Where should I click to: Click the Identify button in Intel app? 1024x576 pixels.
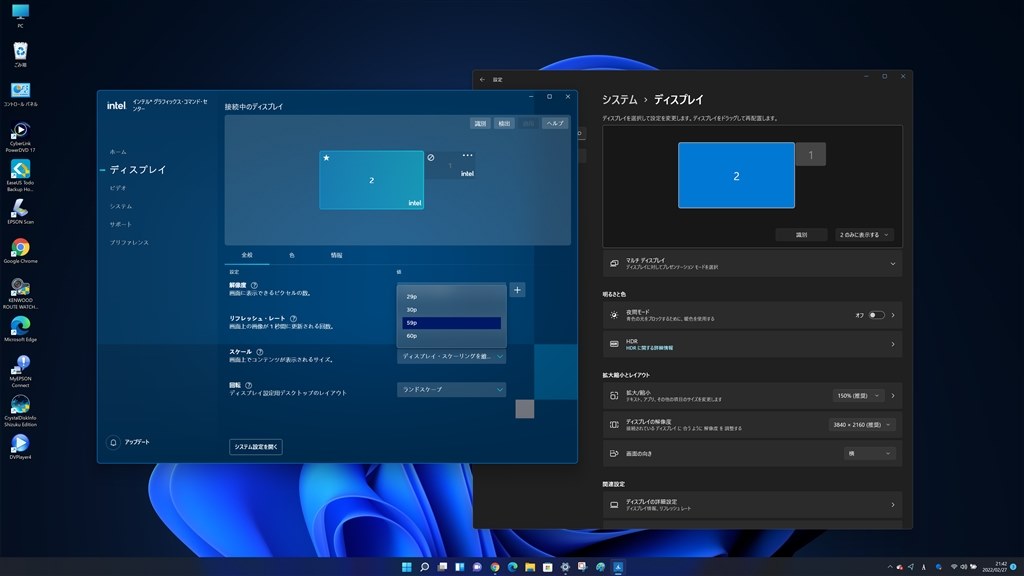pos(480,123)
